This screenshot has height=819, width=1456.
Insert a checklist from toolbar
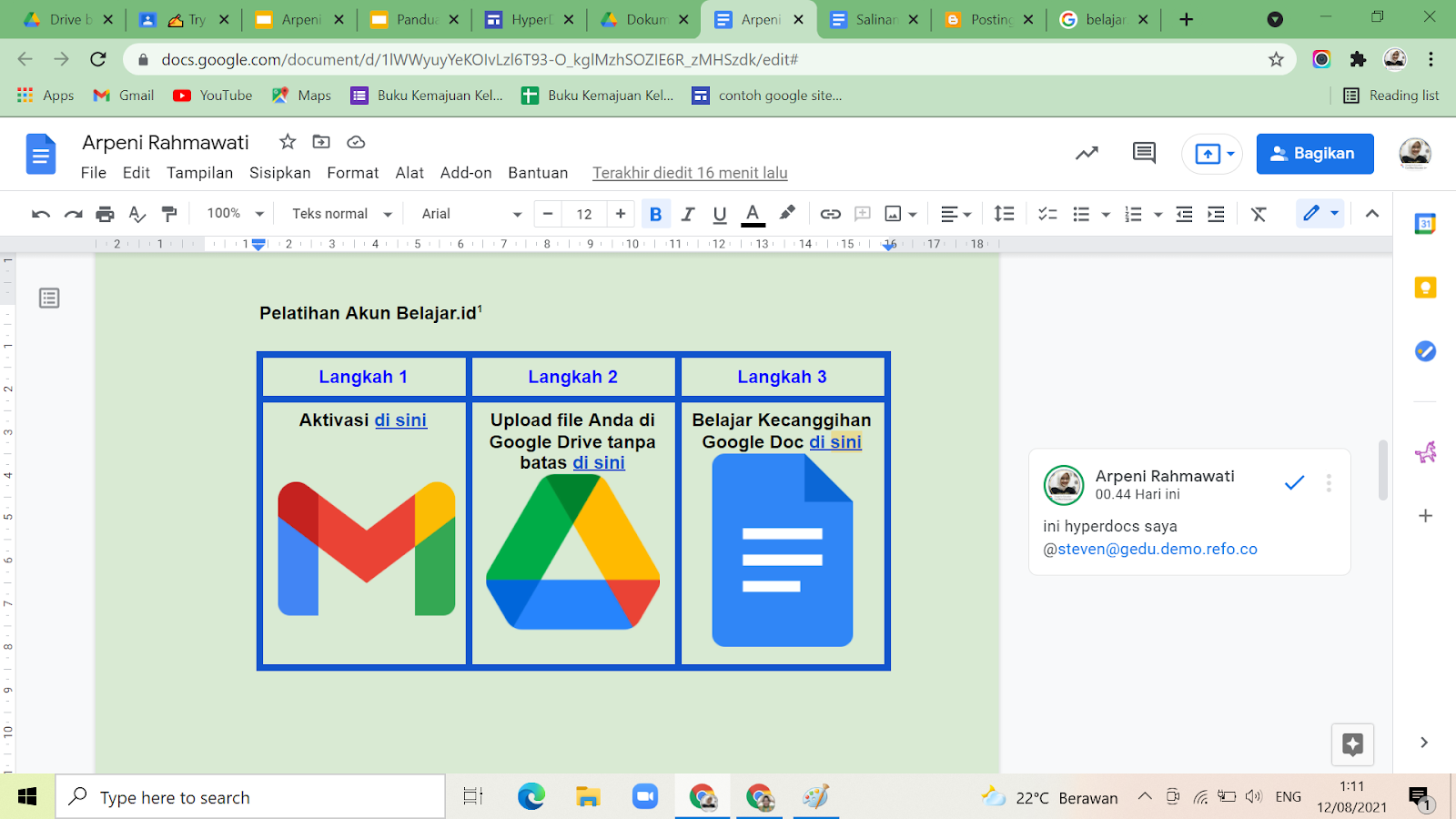click(1047, 214)
